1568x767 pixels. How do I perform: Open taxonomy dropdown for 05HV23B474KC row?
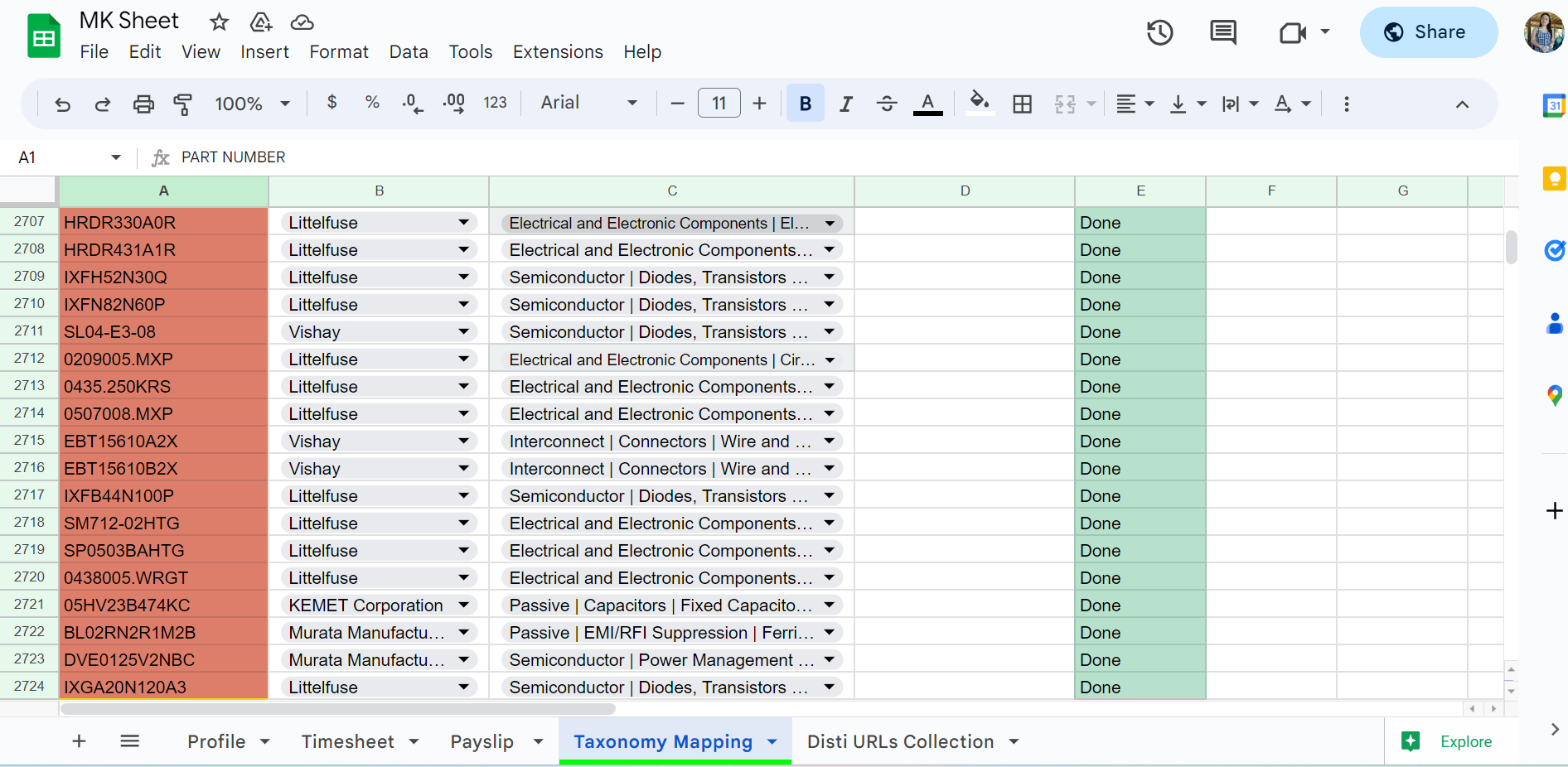(x=829, y=605)
